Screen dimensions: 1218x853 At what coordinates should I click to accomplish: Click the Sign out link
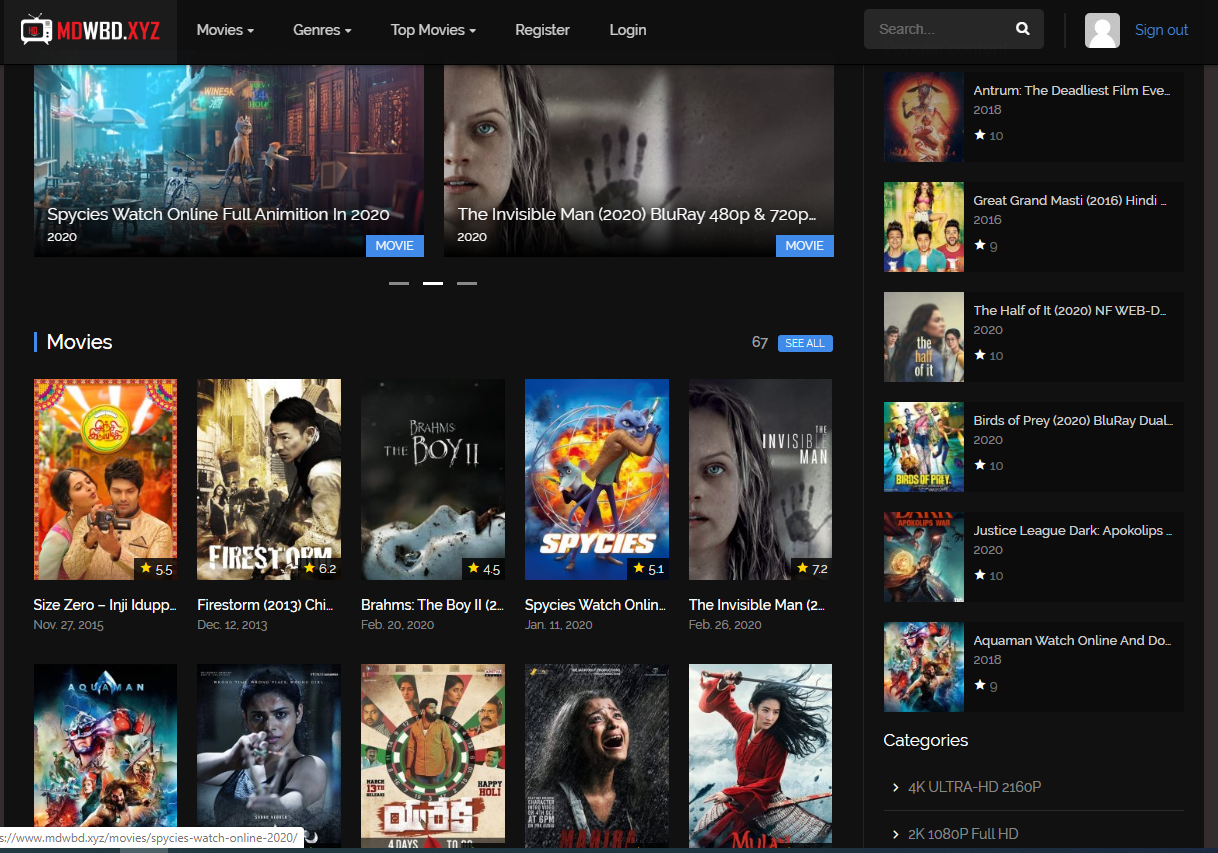(1161, 30)
